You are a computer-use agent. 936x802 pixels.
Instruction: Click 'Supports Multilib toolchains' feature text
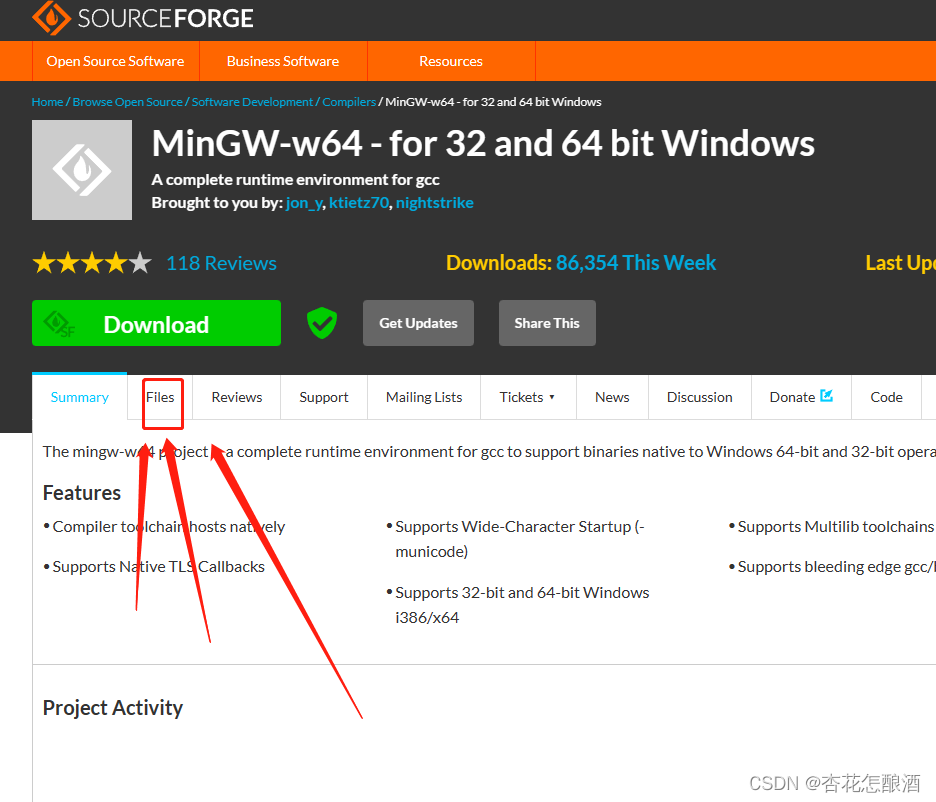click(x=835, y=527)
